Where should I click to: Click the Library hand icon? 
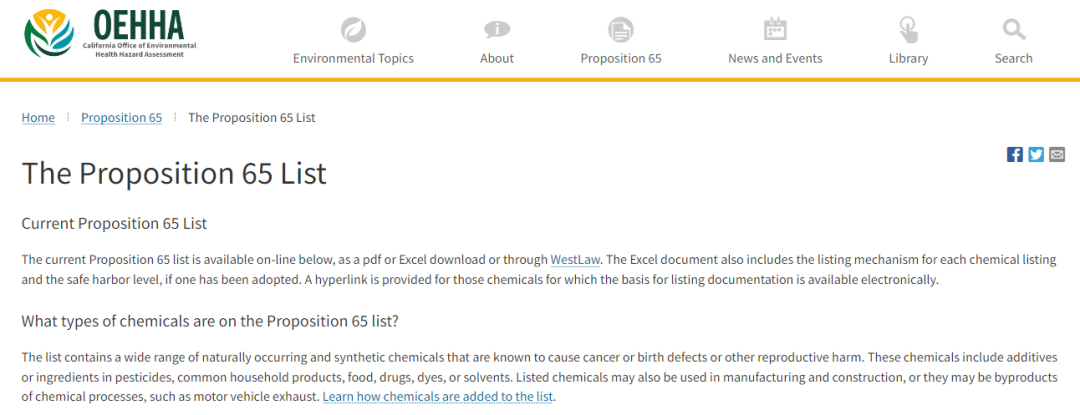[908, 30]
